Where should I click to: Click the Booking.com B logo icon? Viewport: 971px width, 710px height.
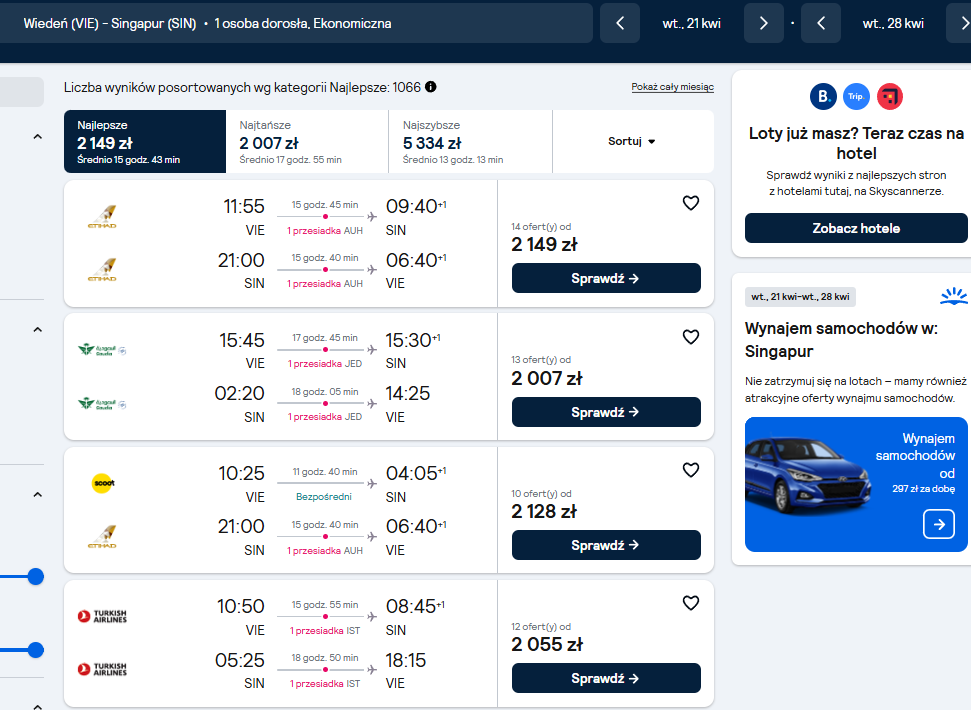pyautogui.click(x=823, y=97)
